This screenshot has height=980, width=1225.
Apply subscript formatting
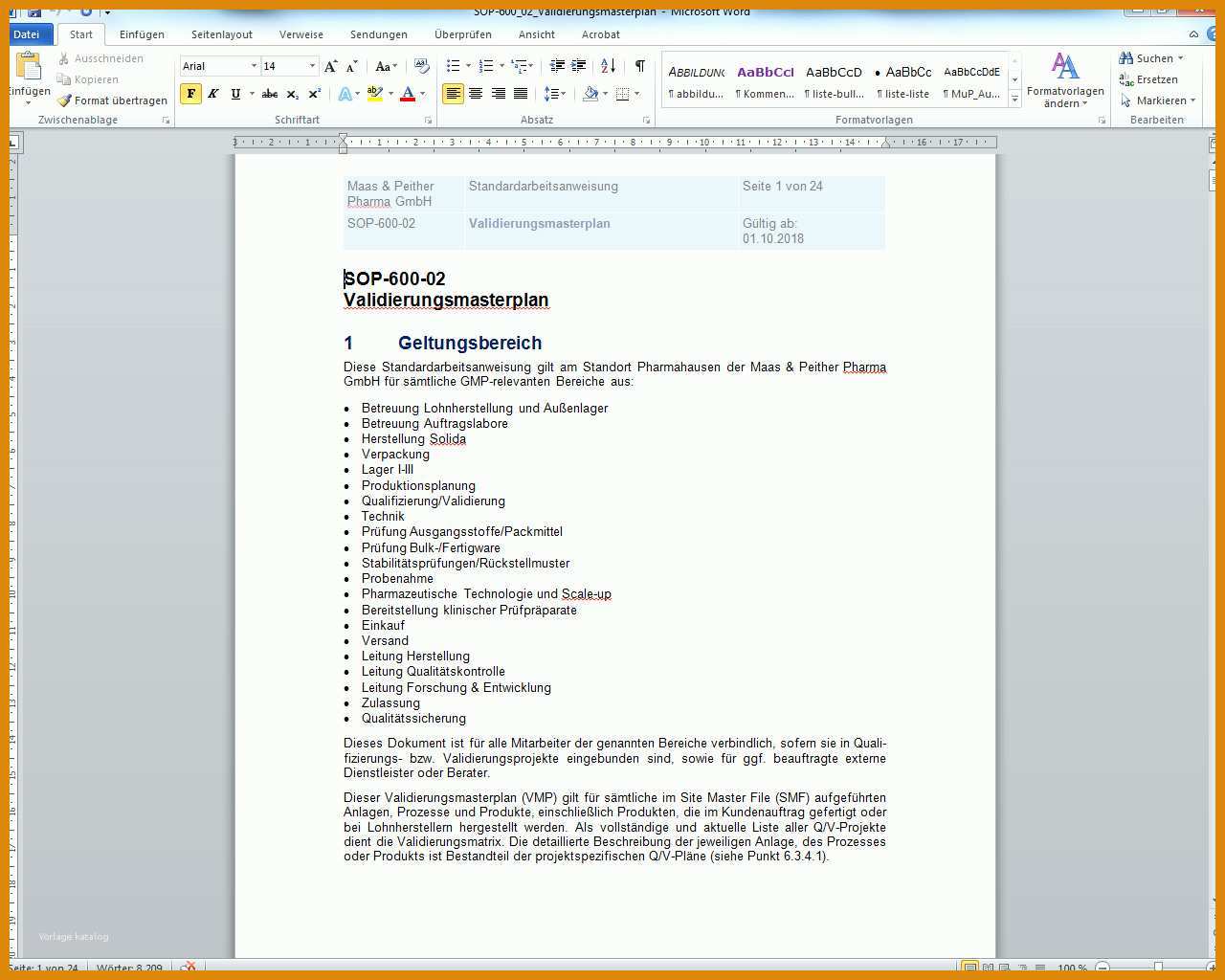pos(293,94)
